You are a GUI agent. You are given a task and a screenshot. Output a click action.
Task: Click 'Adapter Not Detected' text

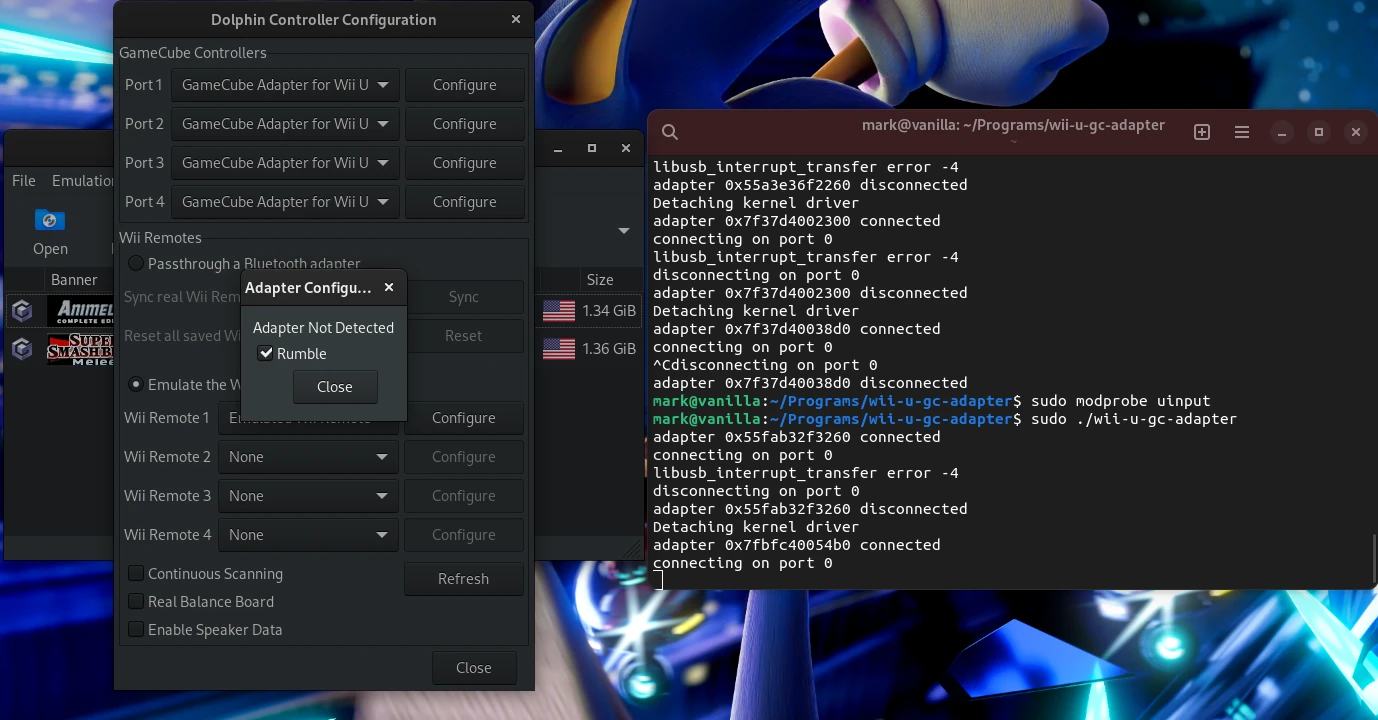pyautogui.click(x=323, y=328)
